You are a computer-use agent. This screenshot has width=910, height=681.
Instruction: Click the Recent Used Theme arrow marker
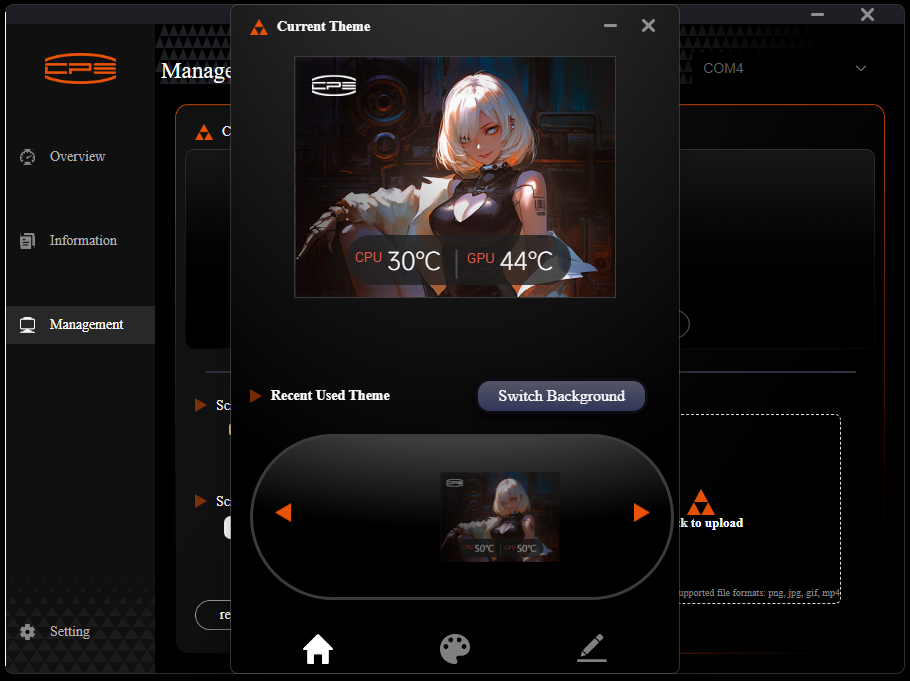pyautogui.click(x=255, y=395)
